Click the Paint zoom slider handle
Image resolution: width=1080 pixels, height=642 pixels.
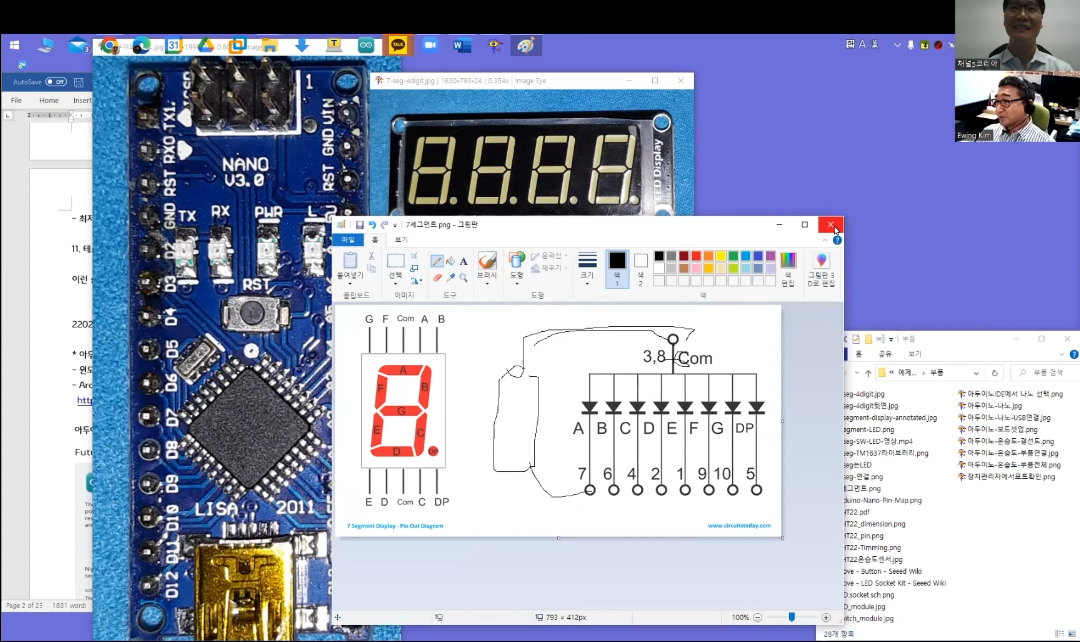[792, 617]
